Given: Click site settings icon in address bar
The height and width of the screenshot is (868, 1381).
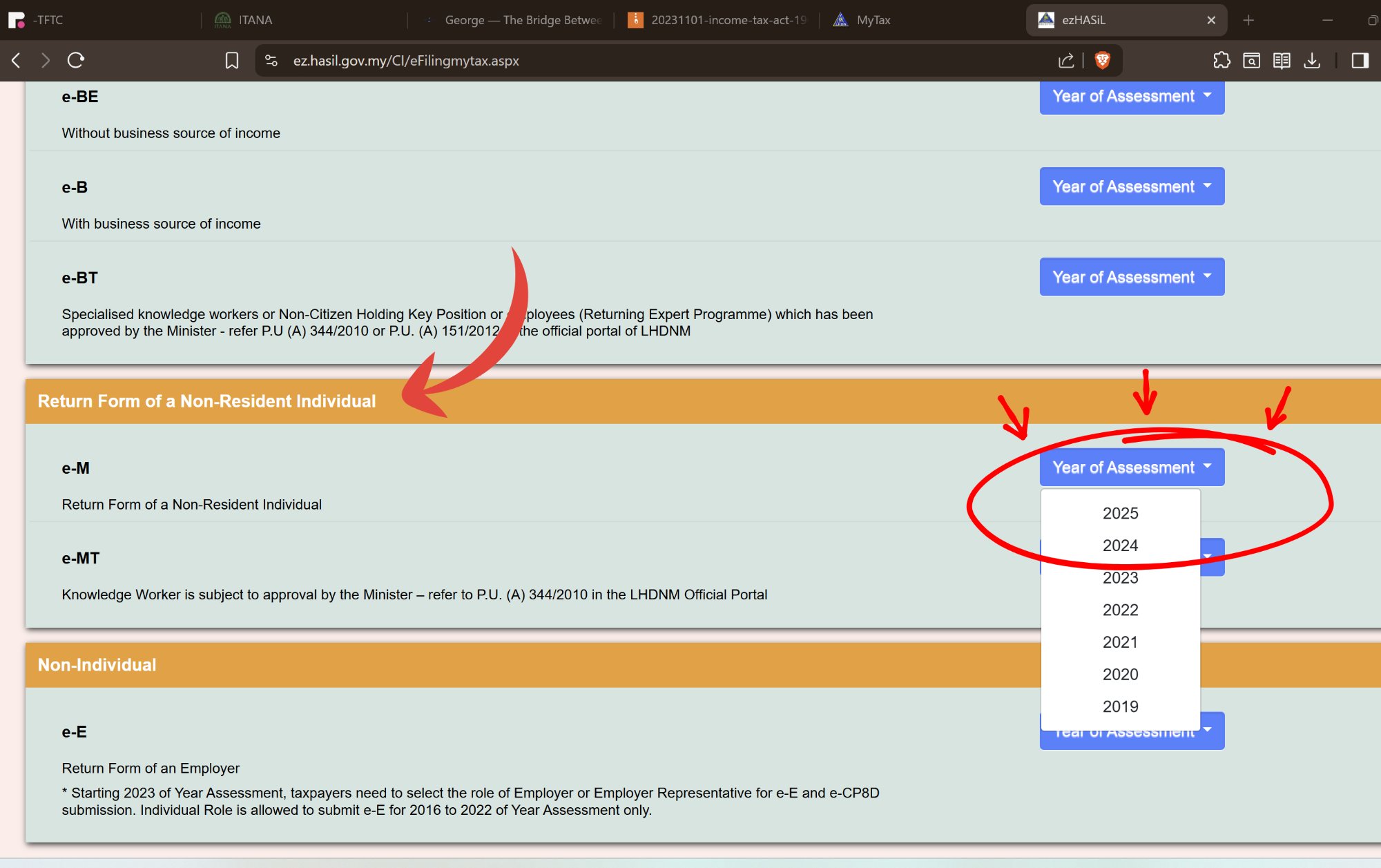Looking at the screenshot, I should coord(271,61).
